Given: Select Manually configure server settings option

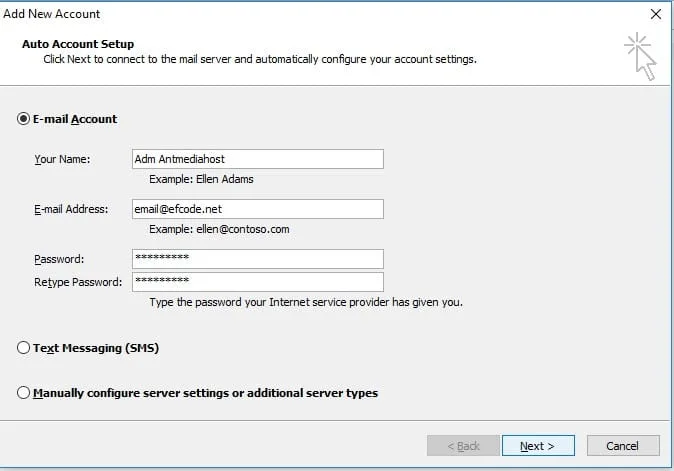Looking at the screenshot, I should point(24,393).
